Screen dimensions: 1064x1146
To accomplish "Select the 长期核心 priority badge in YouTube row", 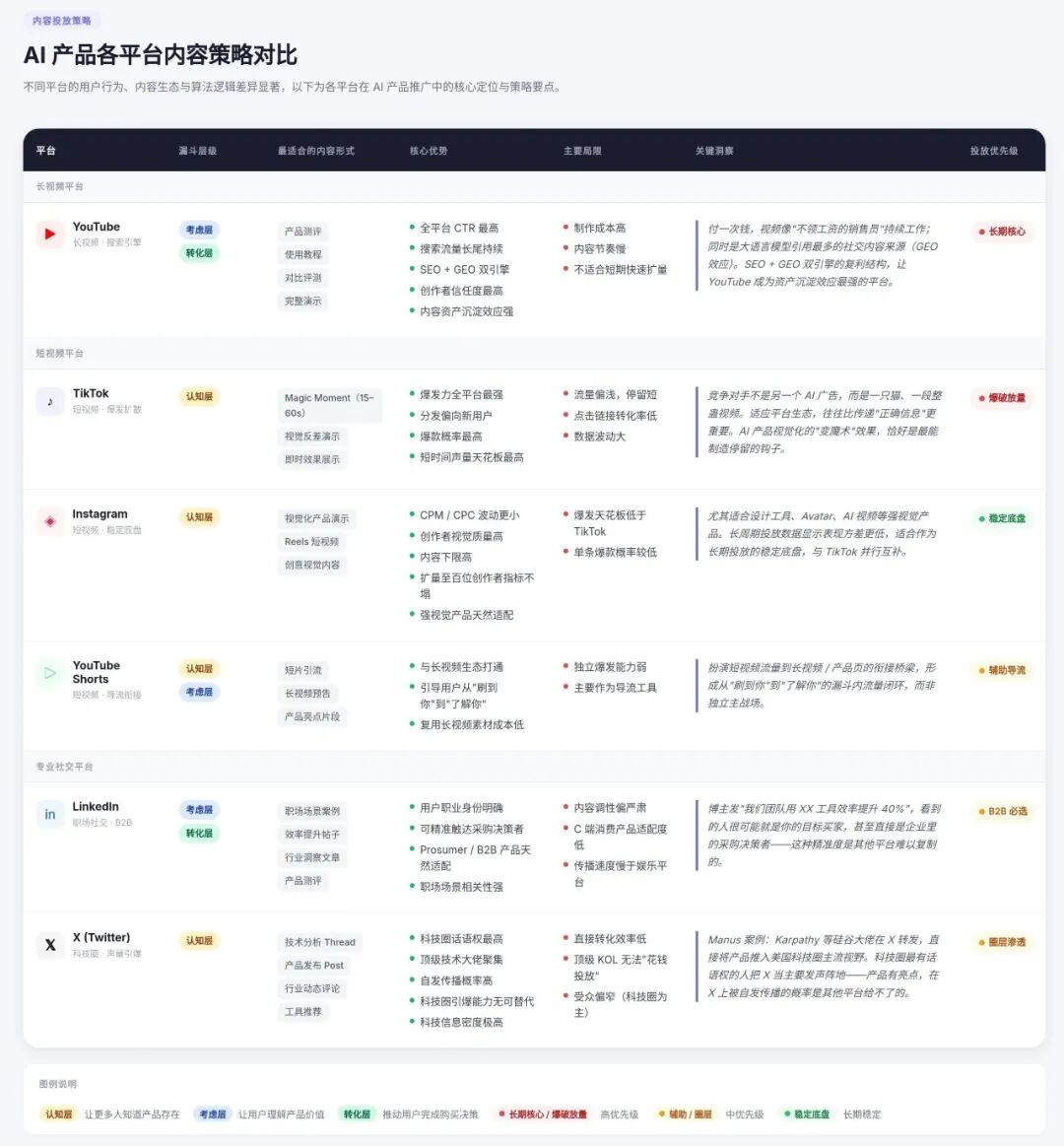I will [1002, 232].
